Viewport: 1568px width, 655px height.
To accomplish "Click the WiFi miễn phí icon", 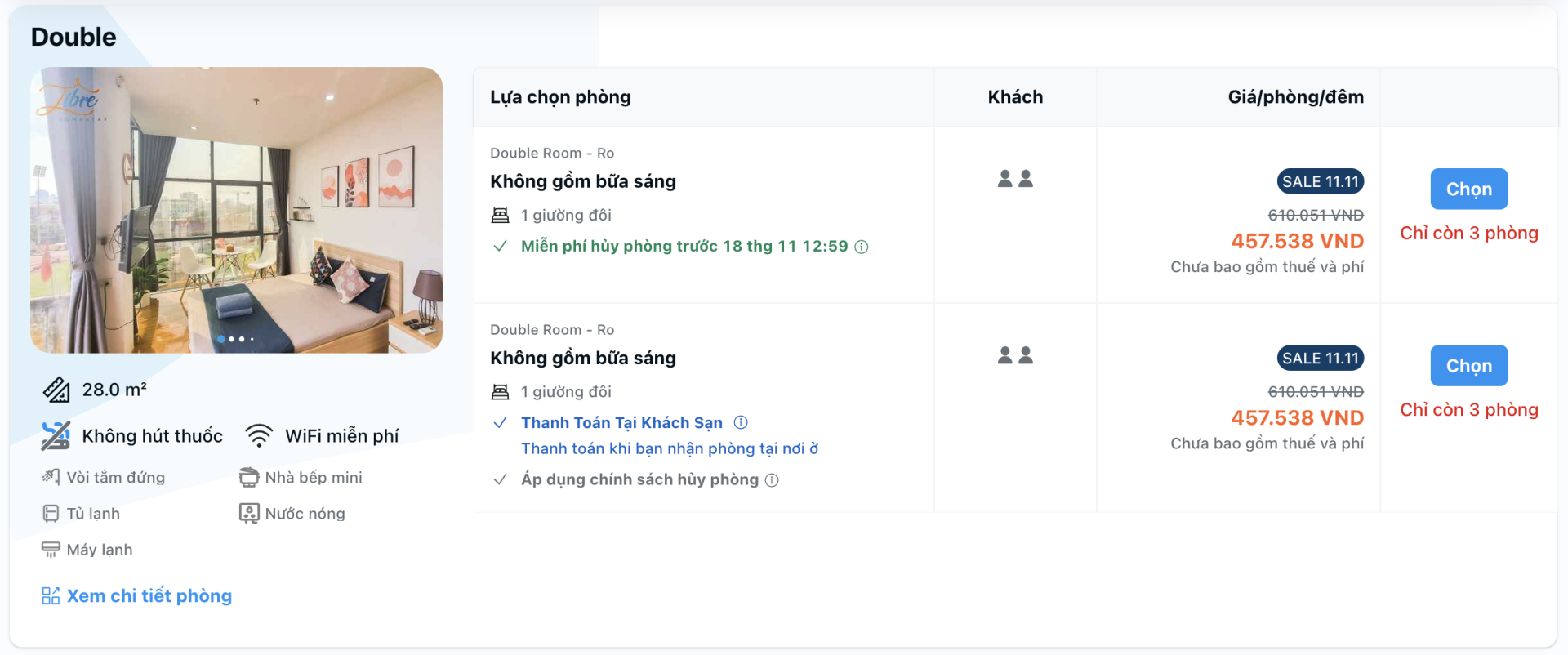I will click(x=259, y=436).
